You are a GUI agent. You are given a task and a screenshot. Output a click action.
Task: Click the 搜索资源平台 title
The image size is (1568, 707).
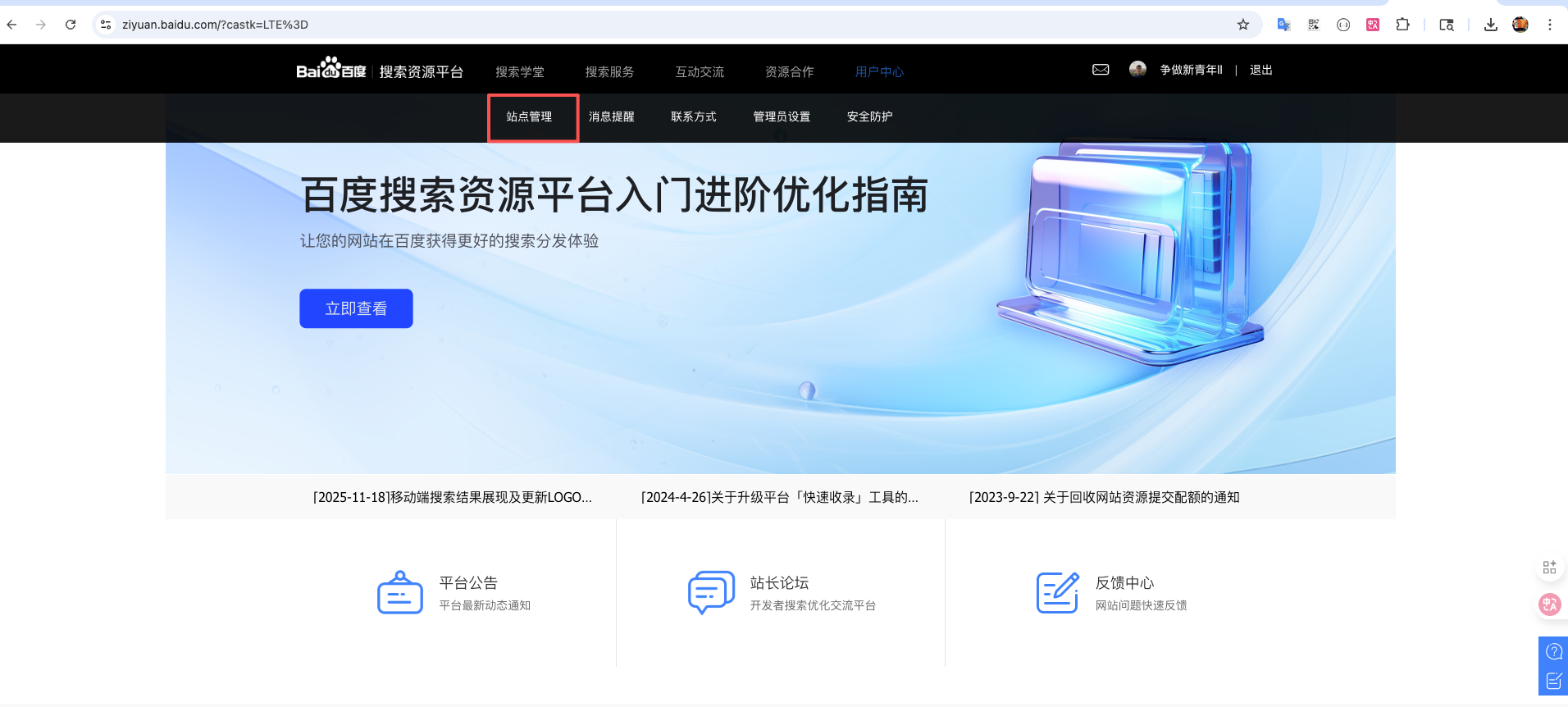[x=421, y=72]
